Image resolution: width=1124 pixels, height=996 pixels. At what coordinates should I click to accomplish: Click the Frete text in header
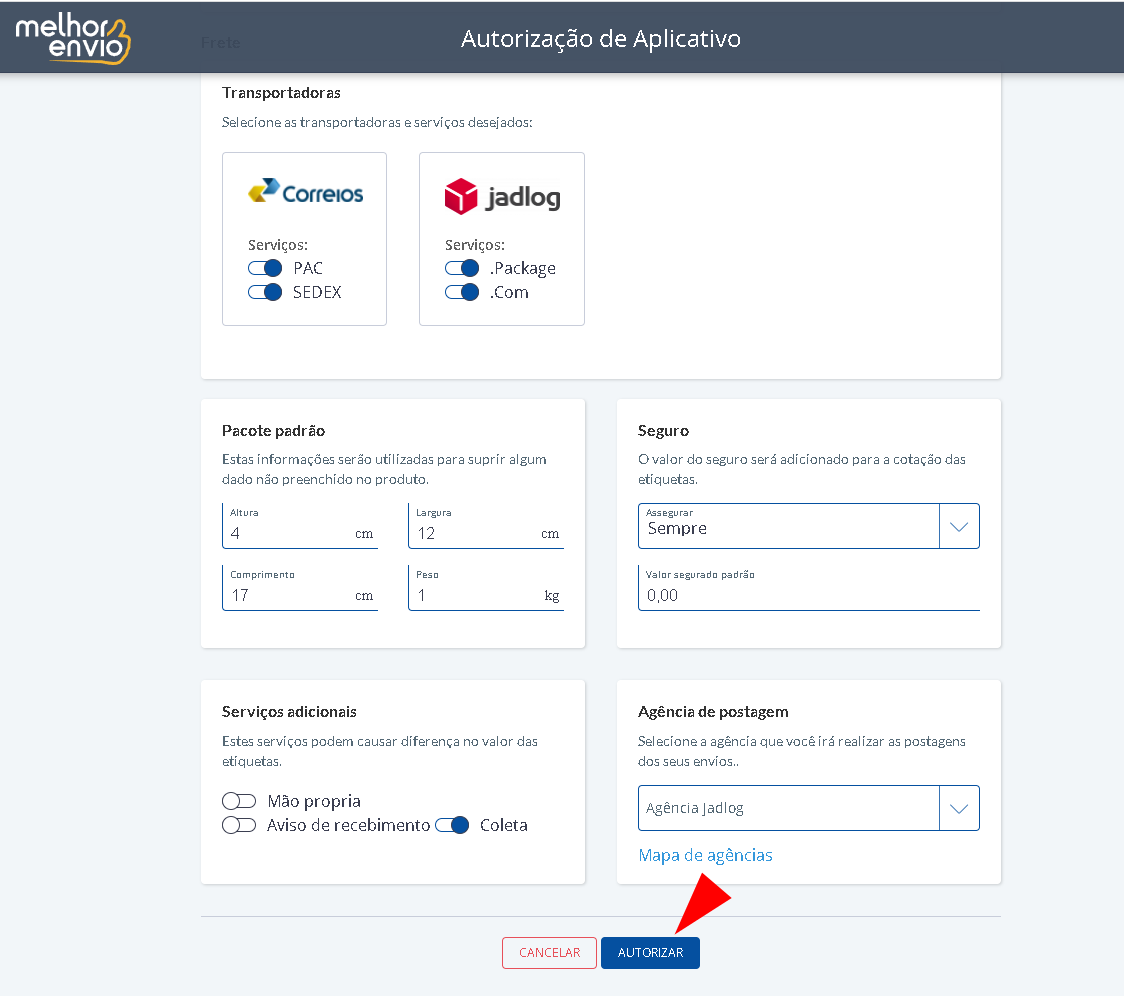click(221, 43)
